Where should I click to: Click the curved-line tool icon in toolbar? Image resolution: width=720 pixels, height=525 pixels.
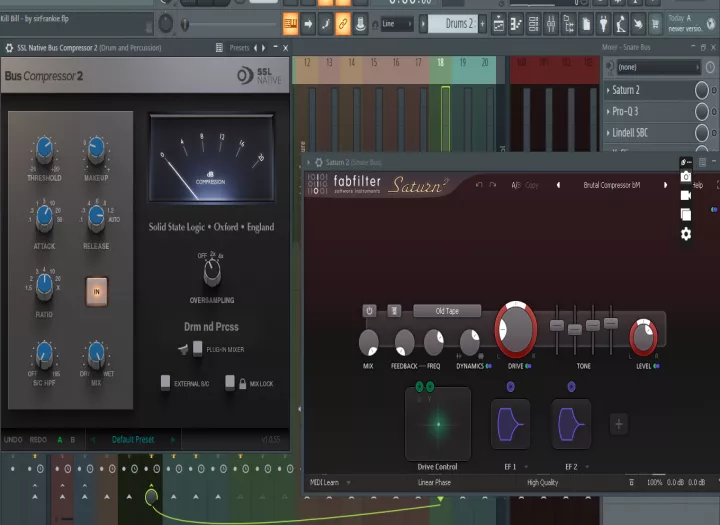[326, 23]
